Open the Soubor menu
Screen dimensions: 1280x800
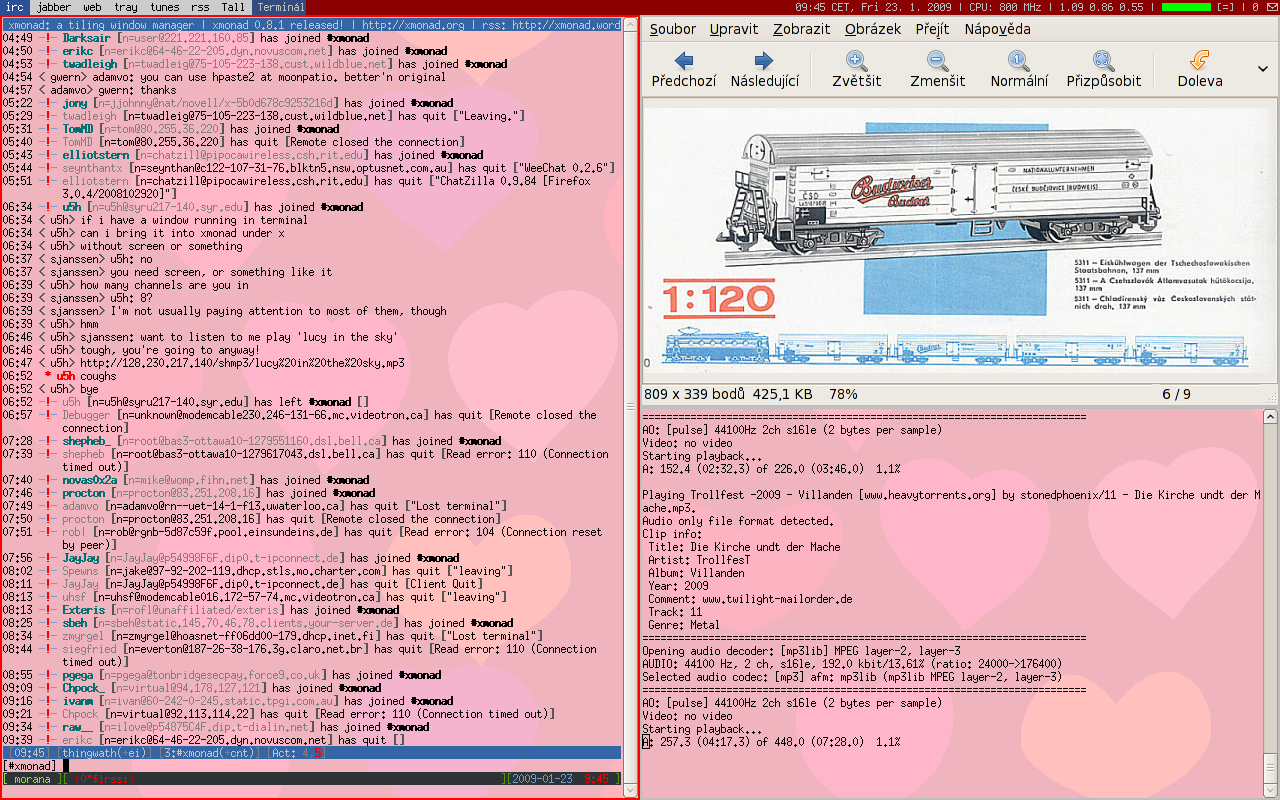[673, 29]
